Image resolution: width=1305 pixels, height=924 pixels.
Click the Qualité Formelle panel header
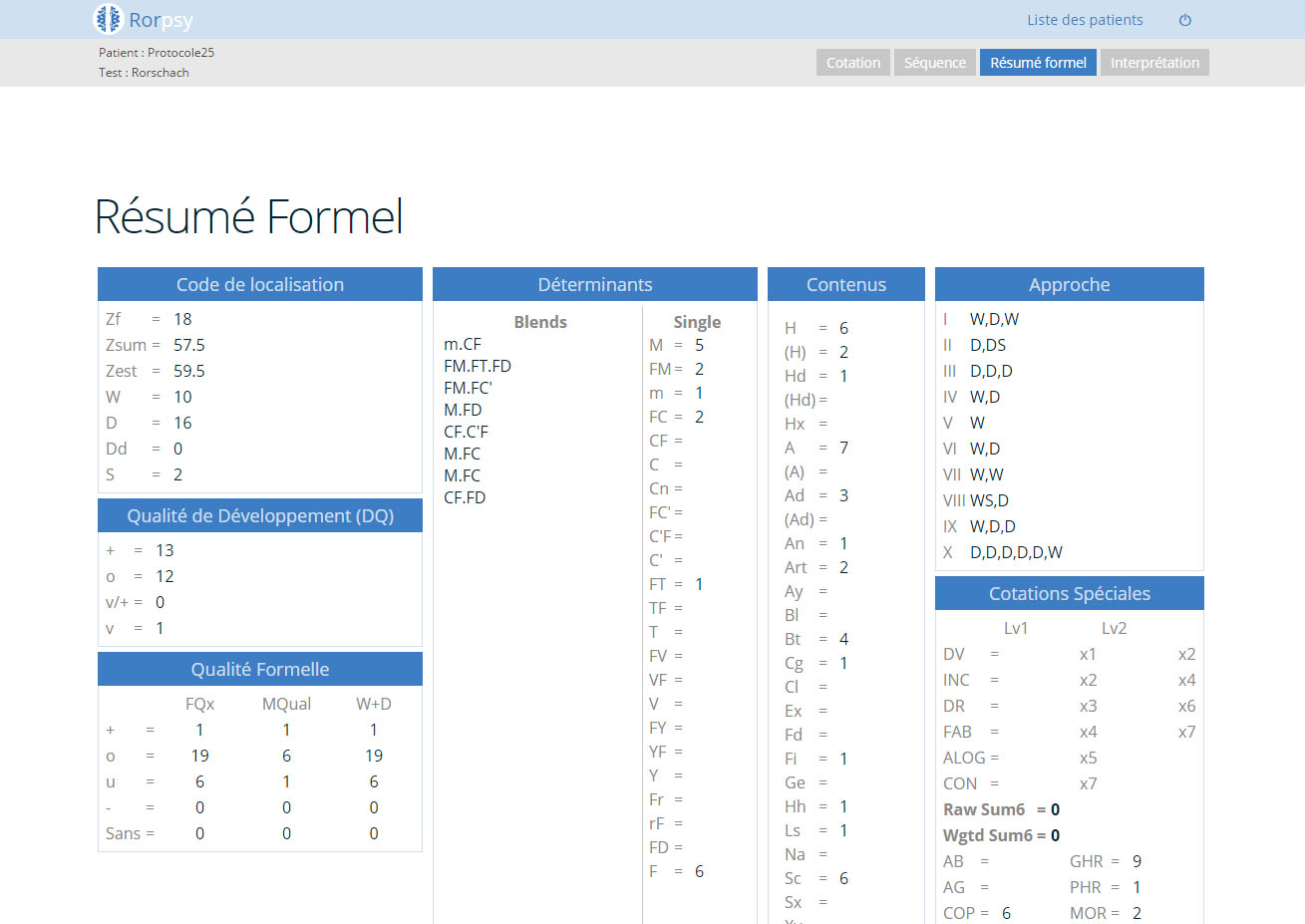pos(260,669)
